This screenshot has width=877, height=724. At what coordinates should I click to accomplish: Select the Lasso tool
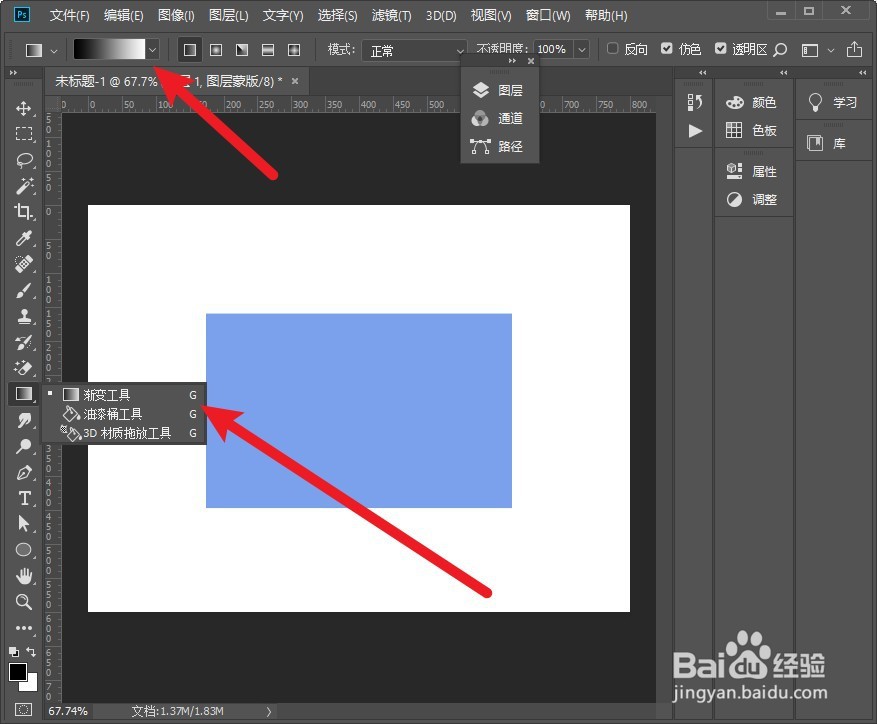[23, 160]
